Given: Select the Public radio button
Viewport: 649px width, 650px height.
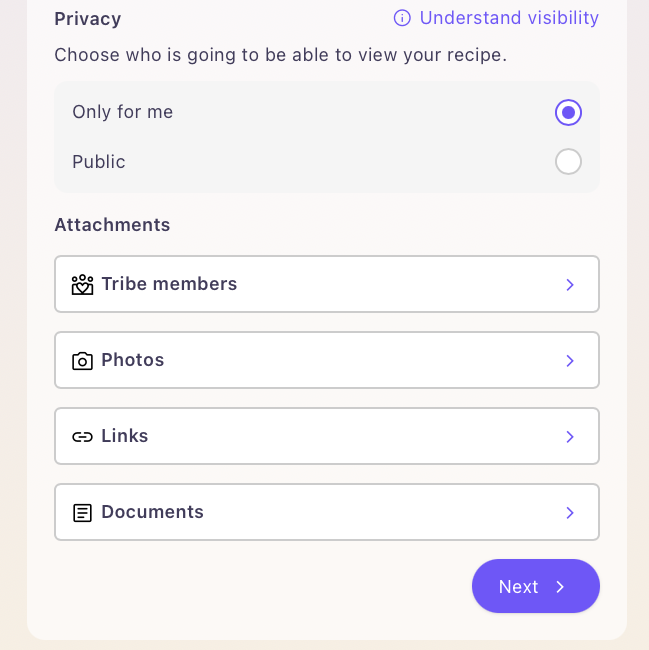Looking at the screenshot, I should click(568, 162).
